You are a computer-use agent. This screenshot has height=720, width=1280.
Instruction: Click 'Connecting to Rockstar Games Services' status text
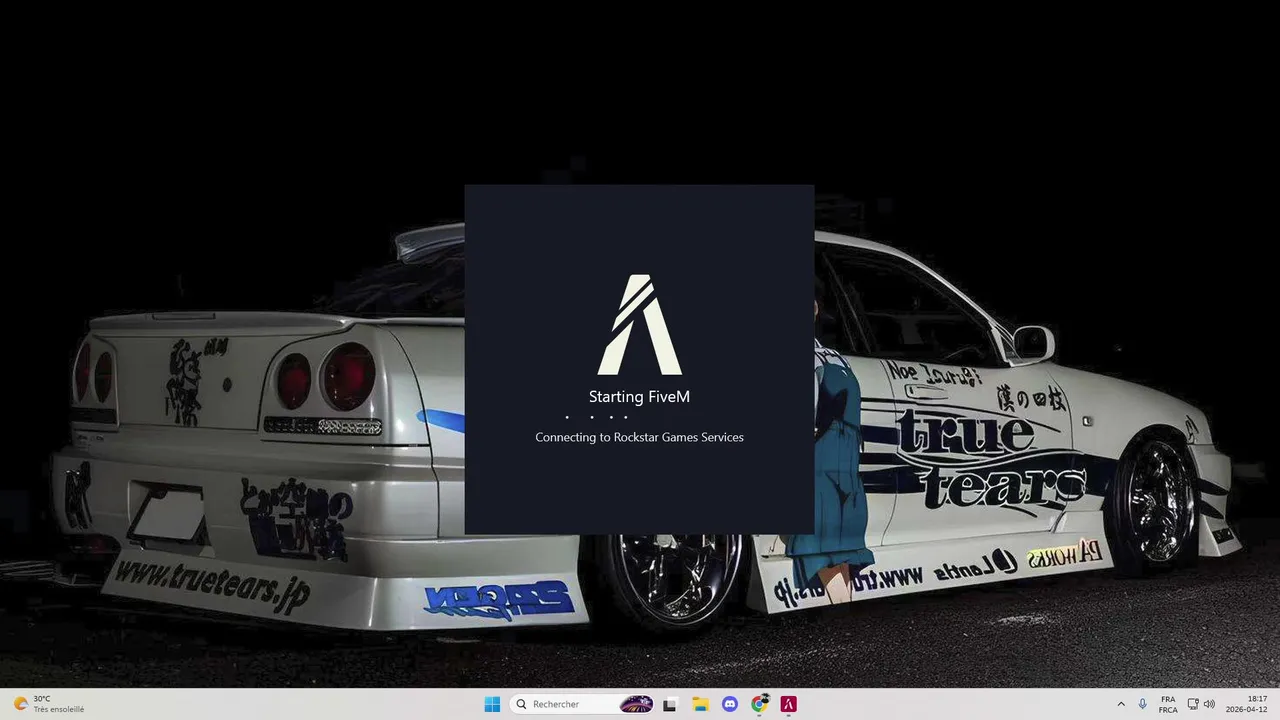[x=639, y=437]
